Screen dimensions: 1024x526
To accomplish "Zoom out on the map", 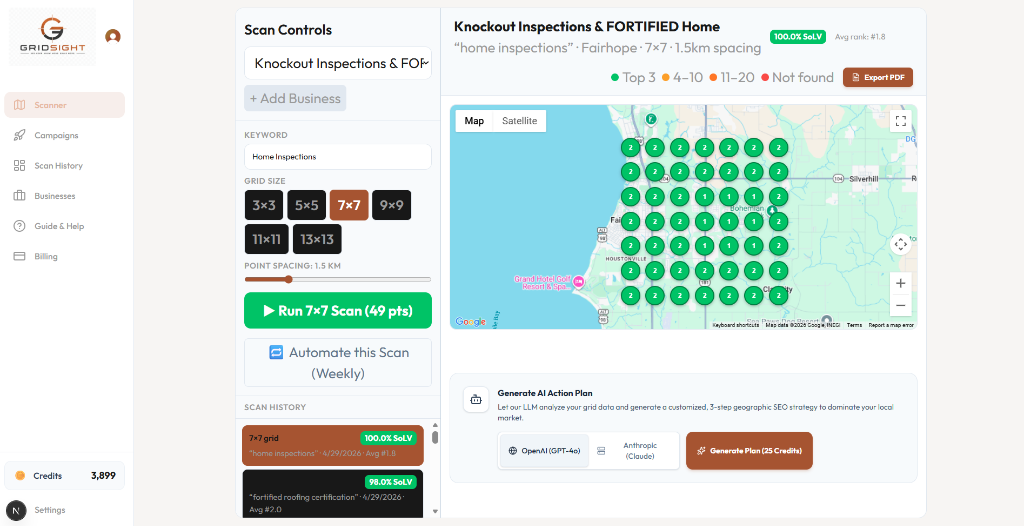I will [x=901, y=306].
